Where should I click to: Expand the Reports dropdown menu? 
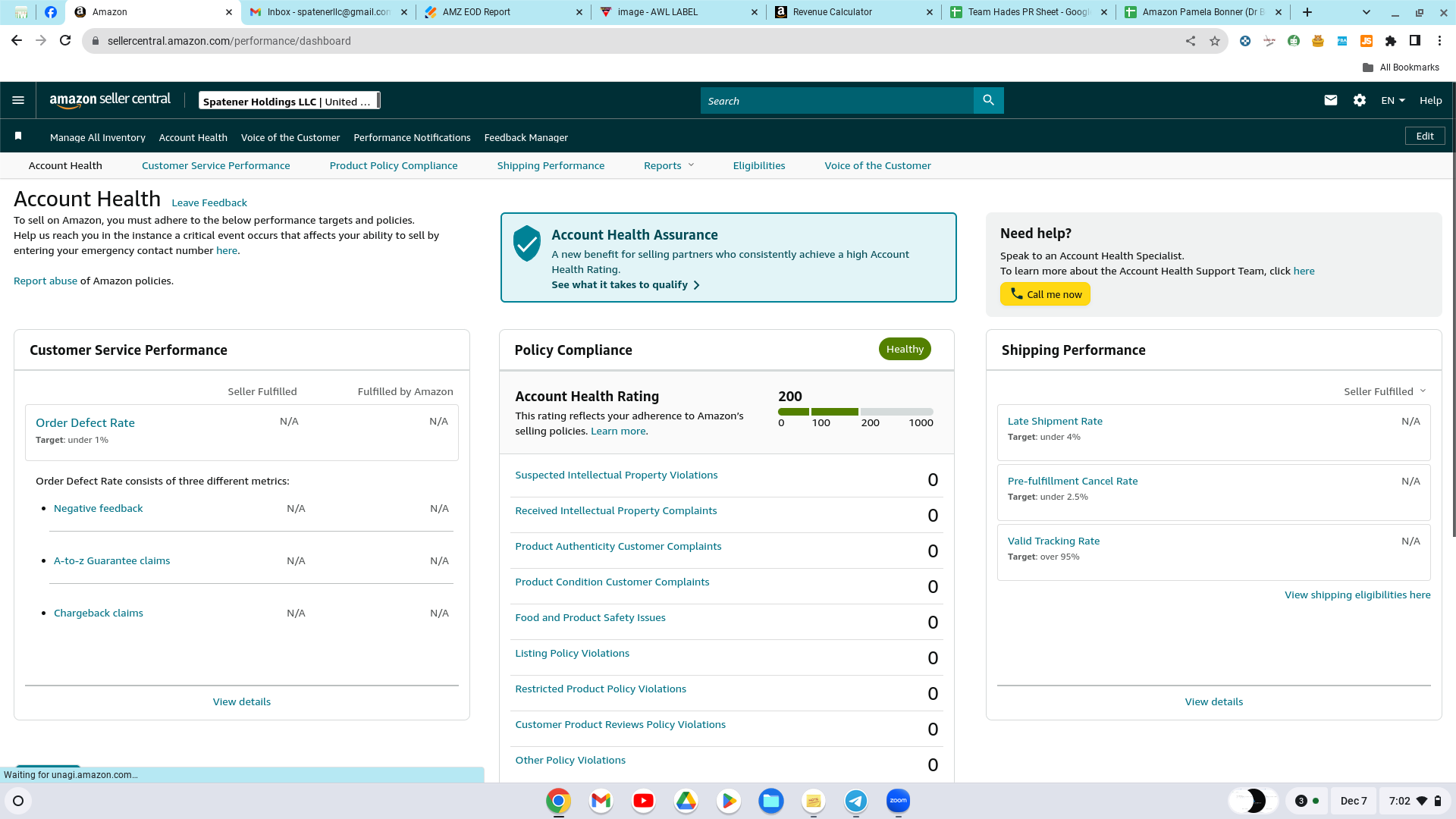coord(669,165)
